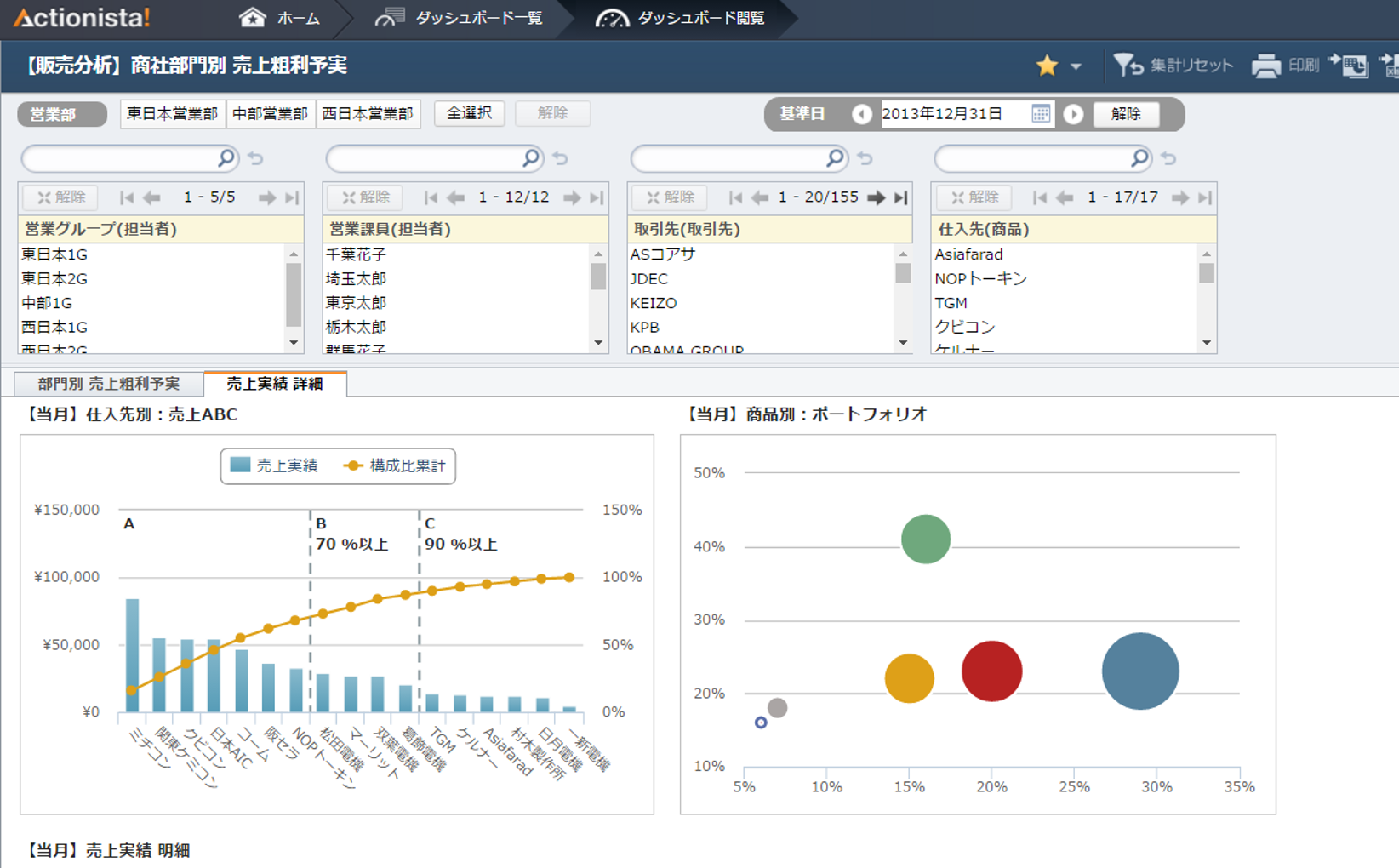1399x868 pixels.
Task: Click the 全選択 button
Action: click(x=470, y=113)
